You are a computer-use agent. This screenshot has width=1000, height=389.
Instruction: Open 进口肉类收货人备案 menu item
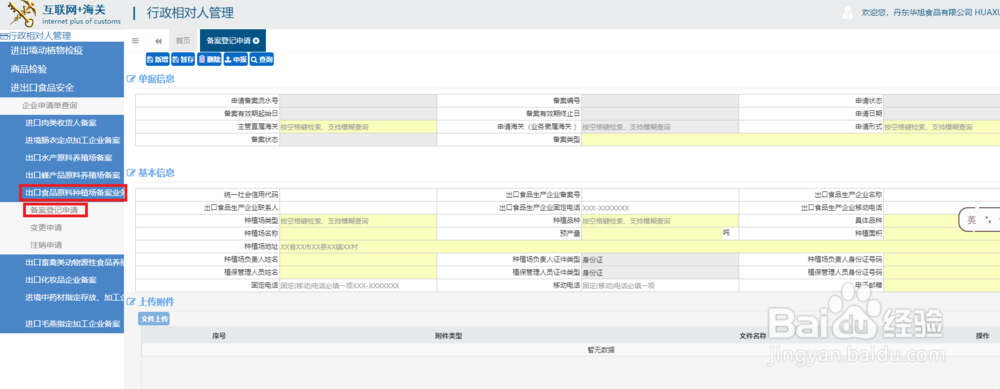(62, 122)
